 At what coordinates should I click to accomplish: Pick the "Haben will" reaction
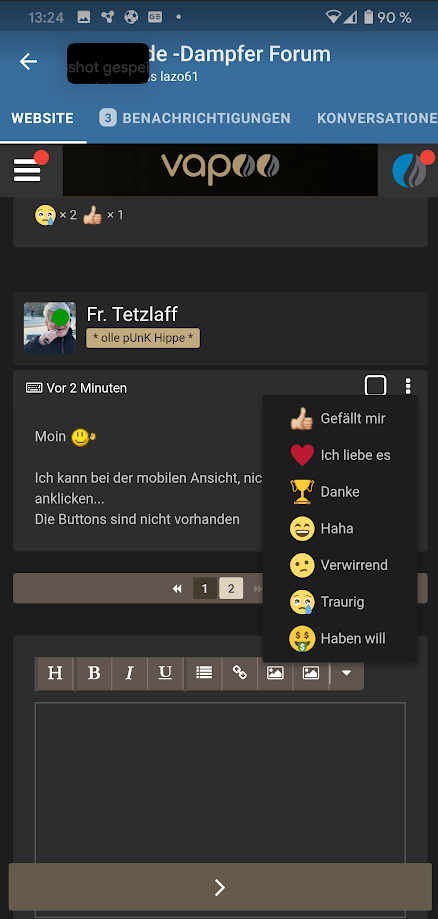pos(340,638)
